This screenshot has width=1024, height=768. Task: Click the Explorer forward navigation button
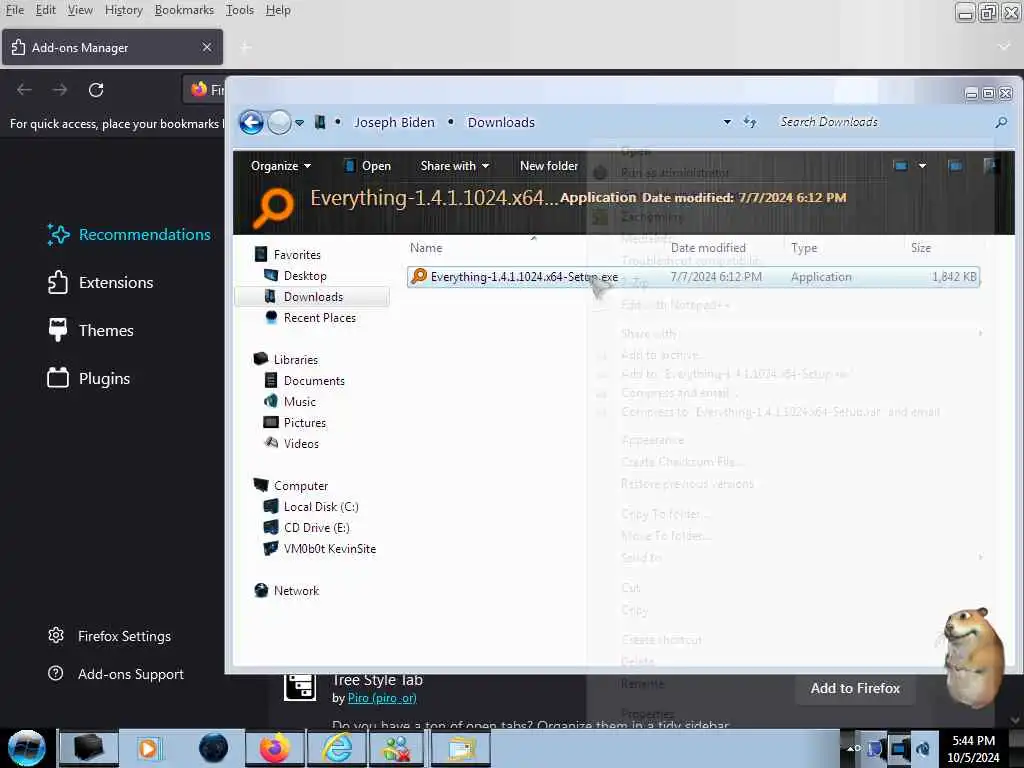click(x=280, y=122)
